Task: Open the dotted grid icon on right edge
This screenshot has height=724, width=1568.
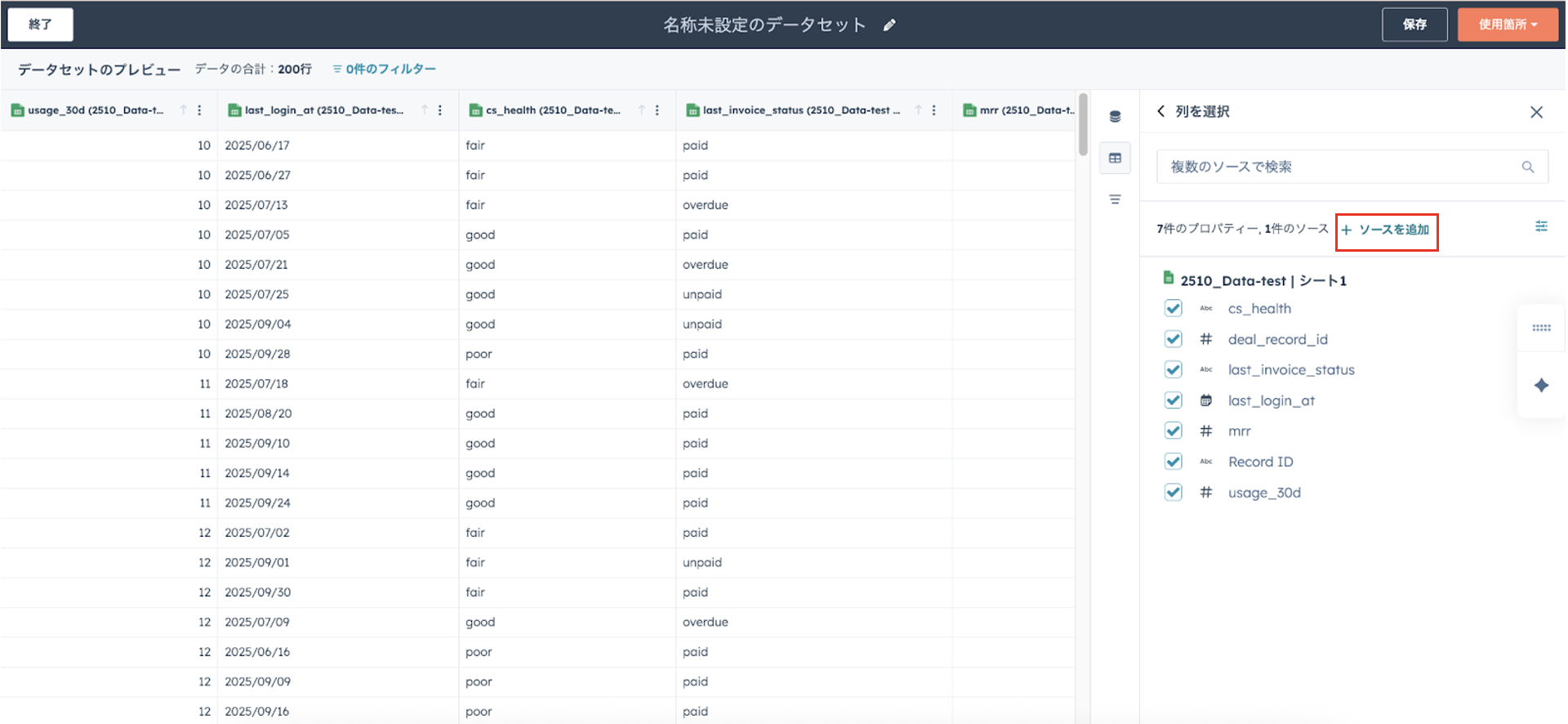Action: (x=1541, y=328)
